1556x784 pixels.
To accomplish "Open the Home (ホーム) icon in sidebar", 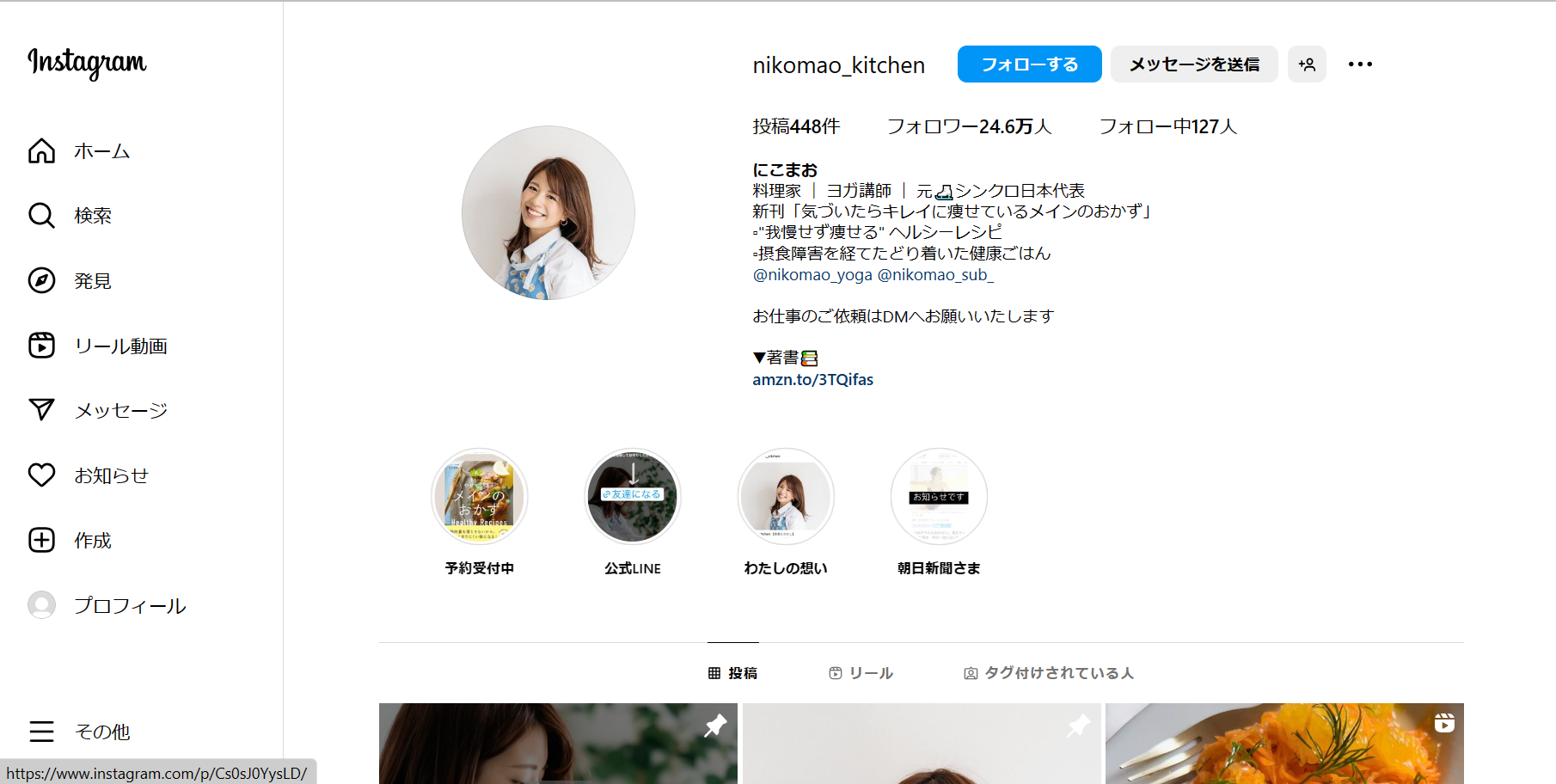I will click(41, 150).
